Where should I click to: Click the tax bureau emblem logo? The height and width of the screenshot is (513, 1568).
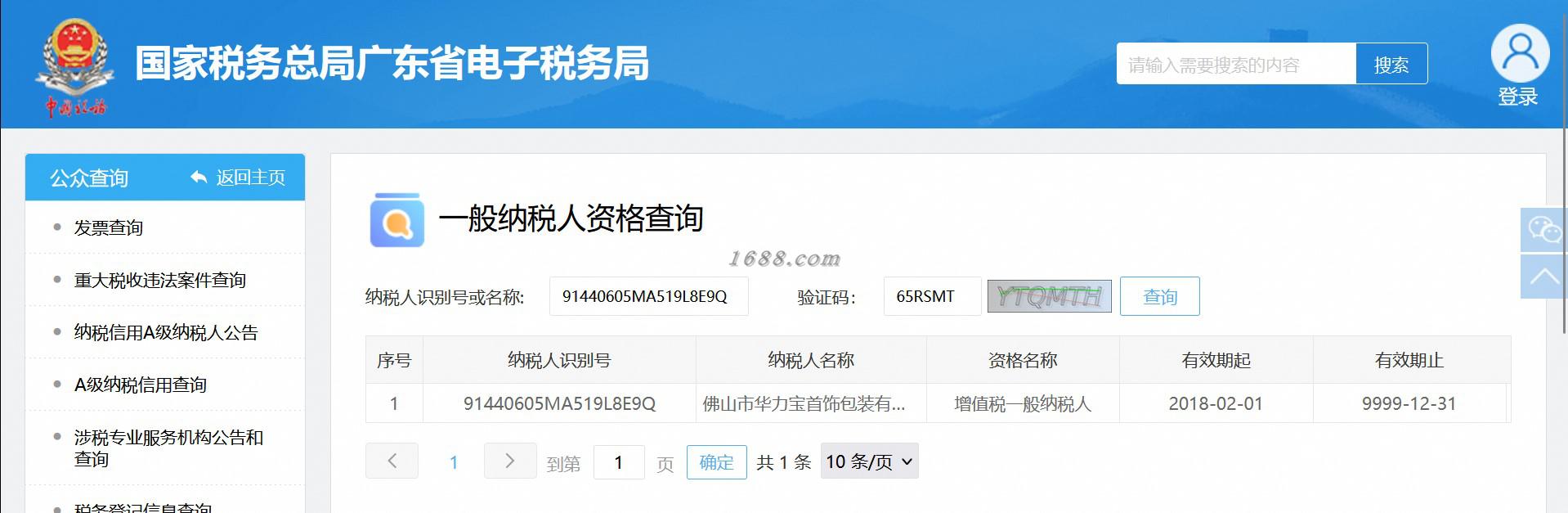pos(74,67)
